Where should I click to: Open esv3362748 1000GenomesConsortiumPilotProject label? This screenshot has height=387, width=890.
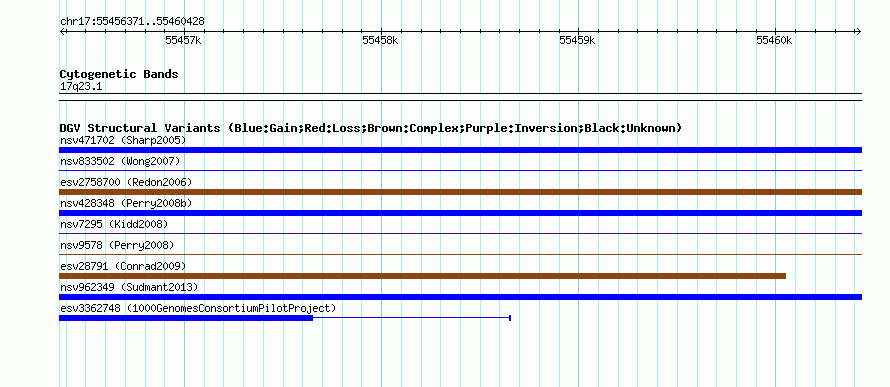(198, 308)
